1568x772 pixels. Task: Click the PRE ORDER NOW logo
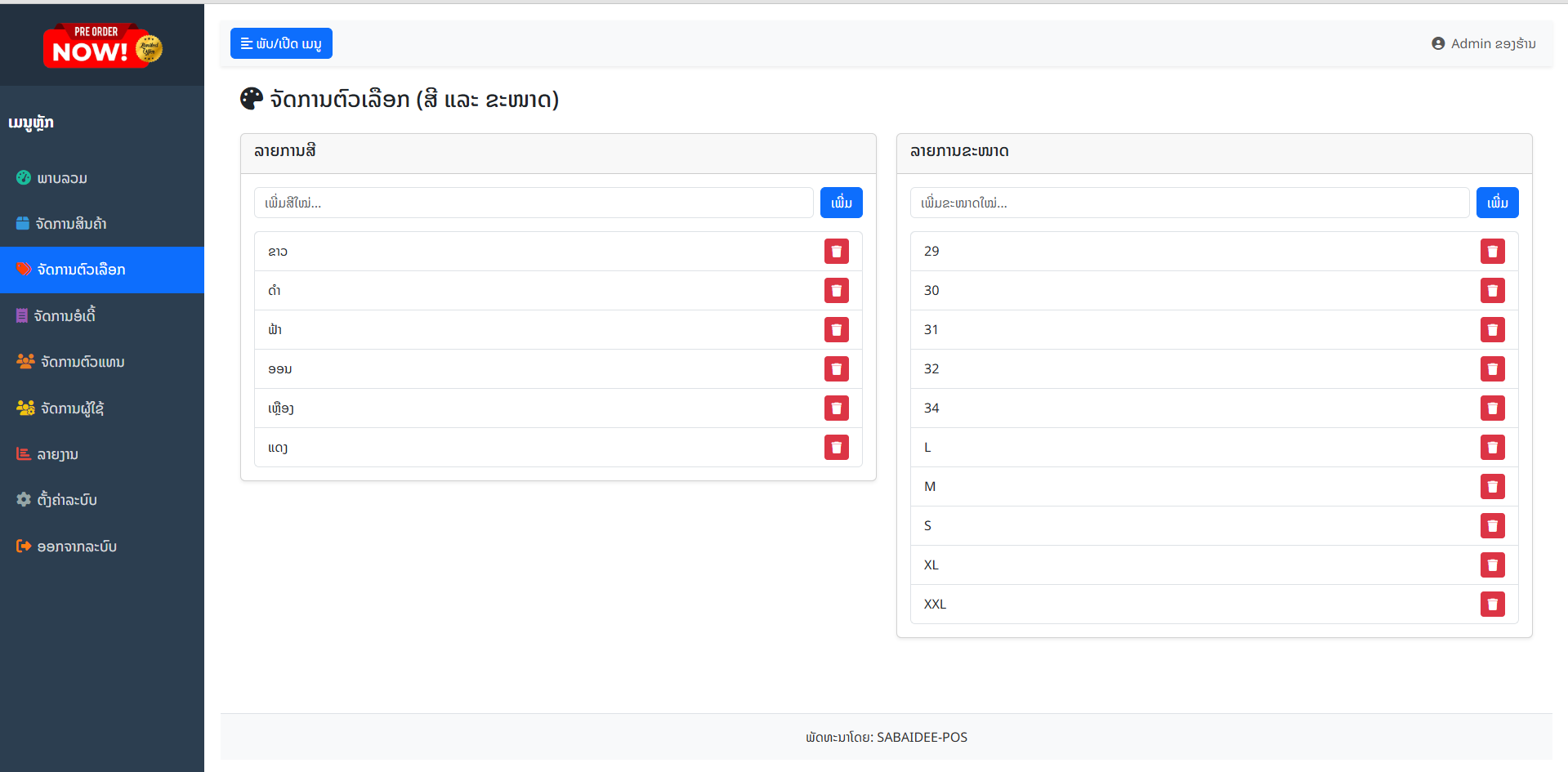pos(102,46)
